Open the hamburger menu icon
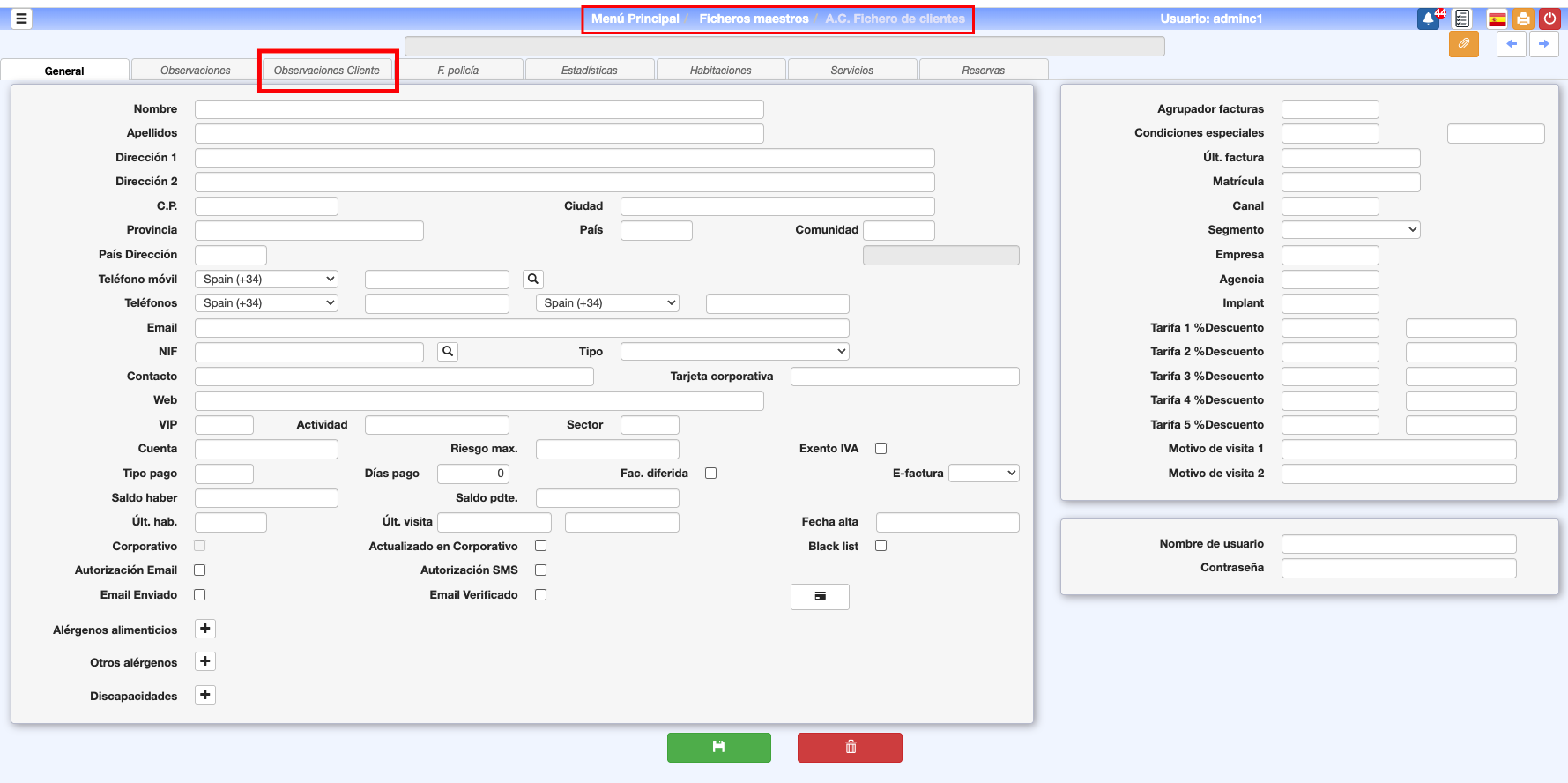Screen dimensions: 1568x783 tap(21, 19)
